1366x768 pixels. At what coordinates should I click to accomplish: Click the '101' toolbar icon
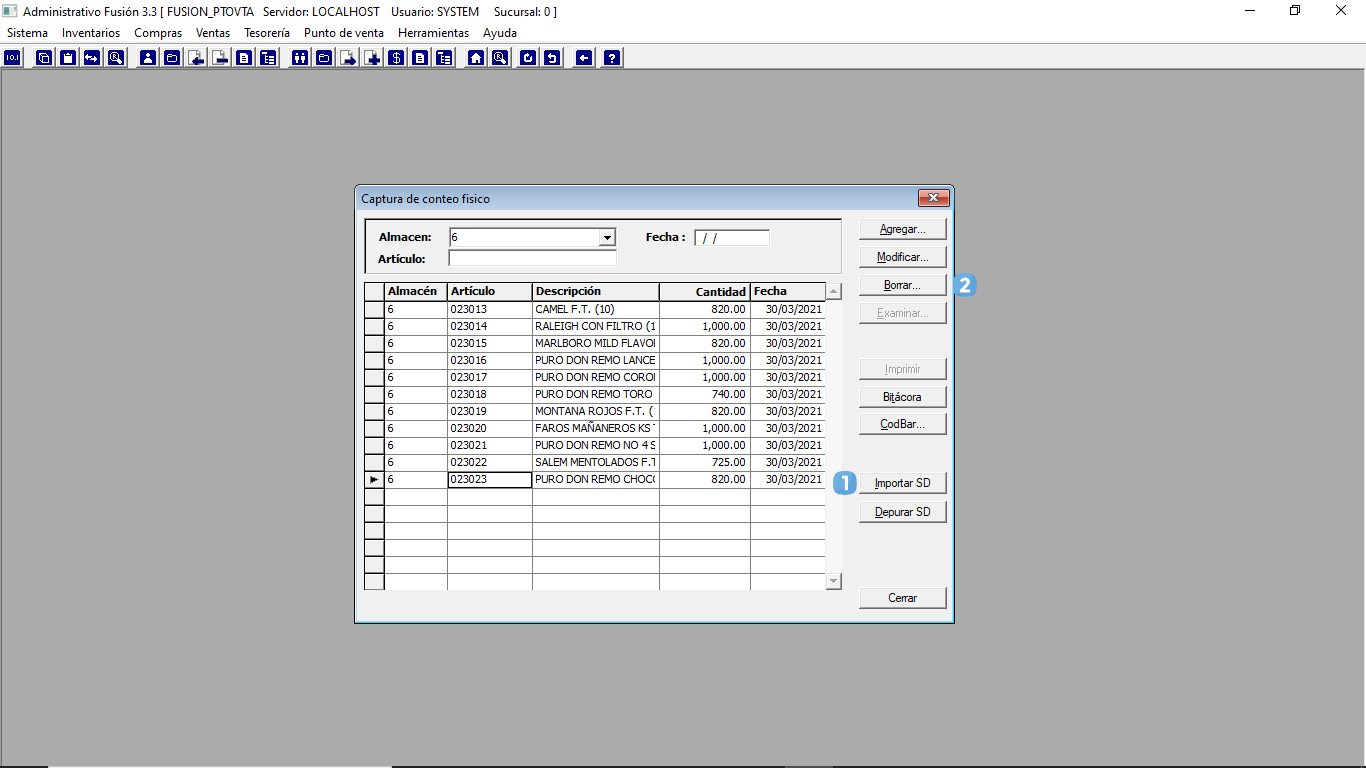(x=12, y=58)
